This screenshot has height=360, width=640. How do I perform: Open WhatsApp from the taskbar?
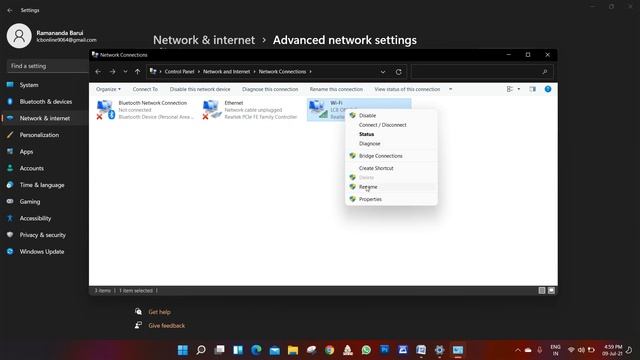click(366, 350)
